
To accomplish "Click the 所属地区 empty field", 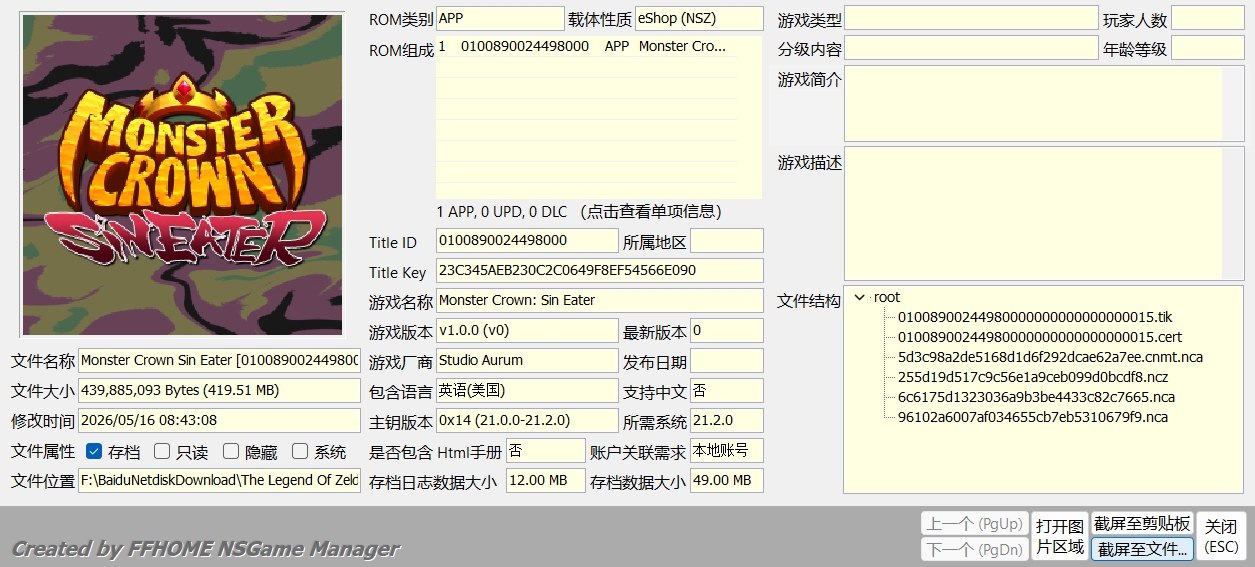I will pyautogui.click(x=727, y=241).
